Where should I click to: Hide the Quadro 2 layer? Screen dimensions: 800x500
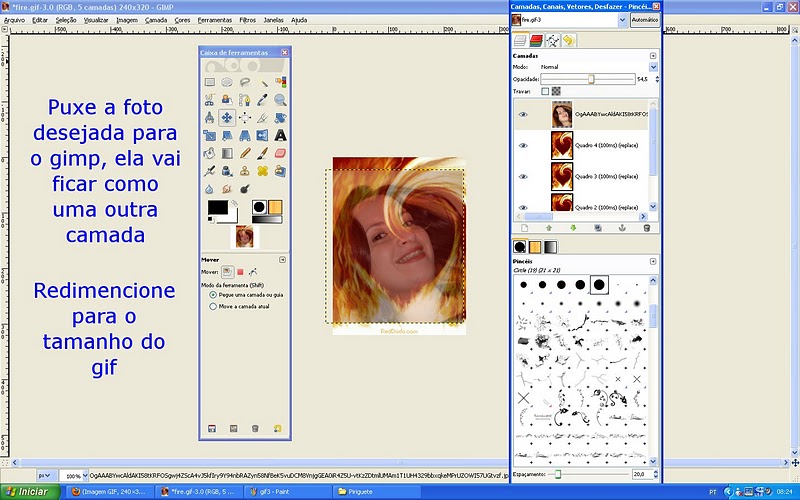tap(523, 207)
